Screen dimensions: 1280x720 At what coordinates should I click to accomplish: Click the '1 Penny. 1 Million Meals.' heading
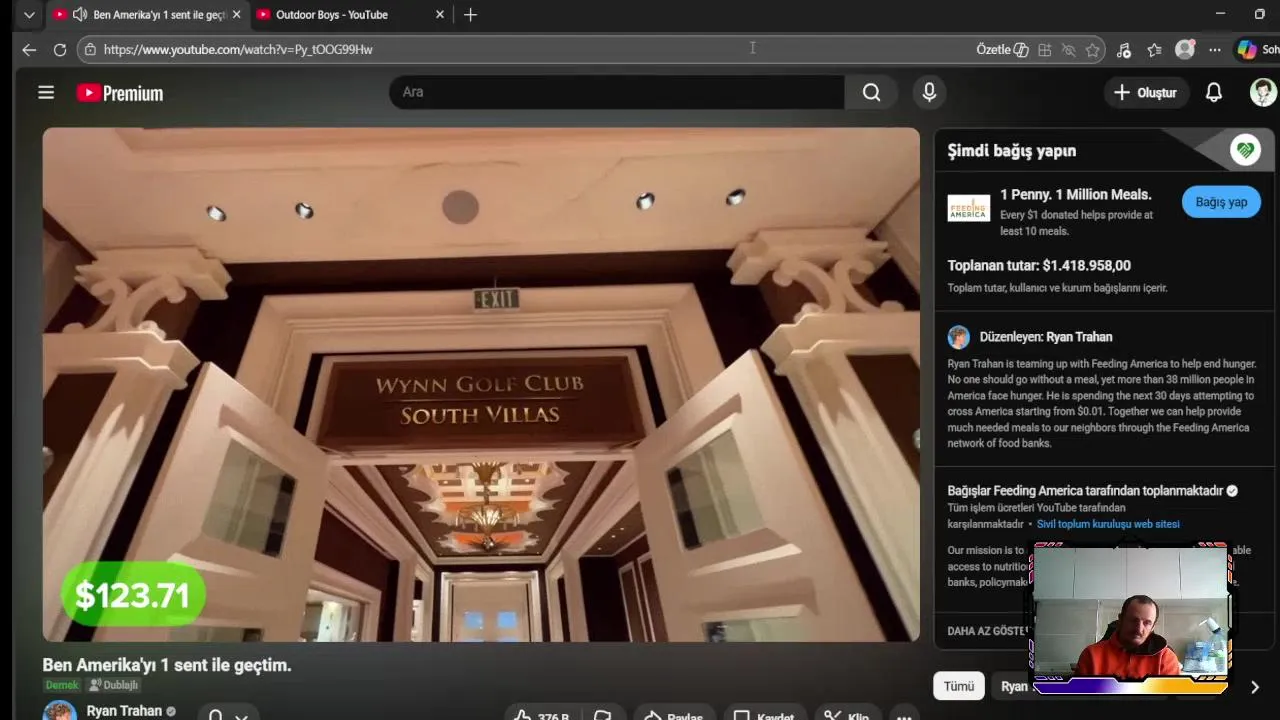point(1076,195)
